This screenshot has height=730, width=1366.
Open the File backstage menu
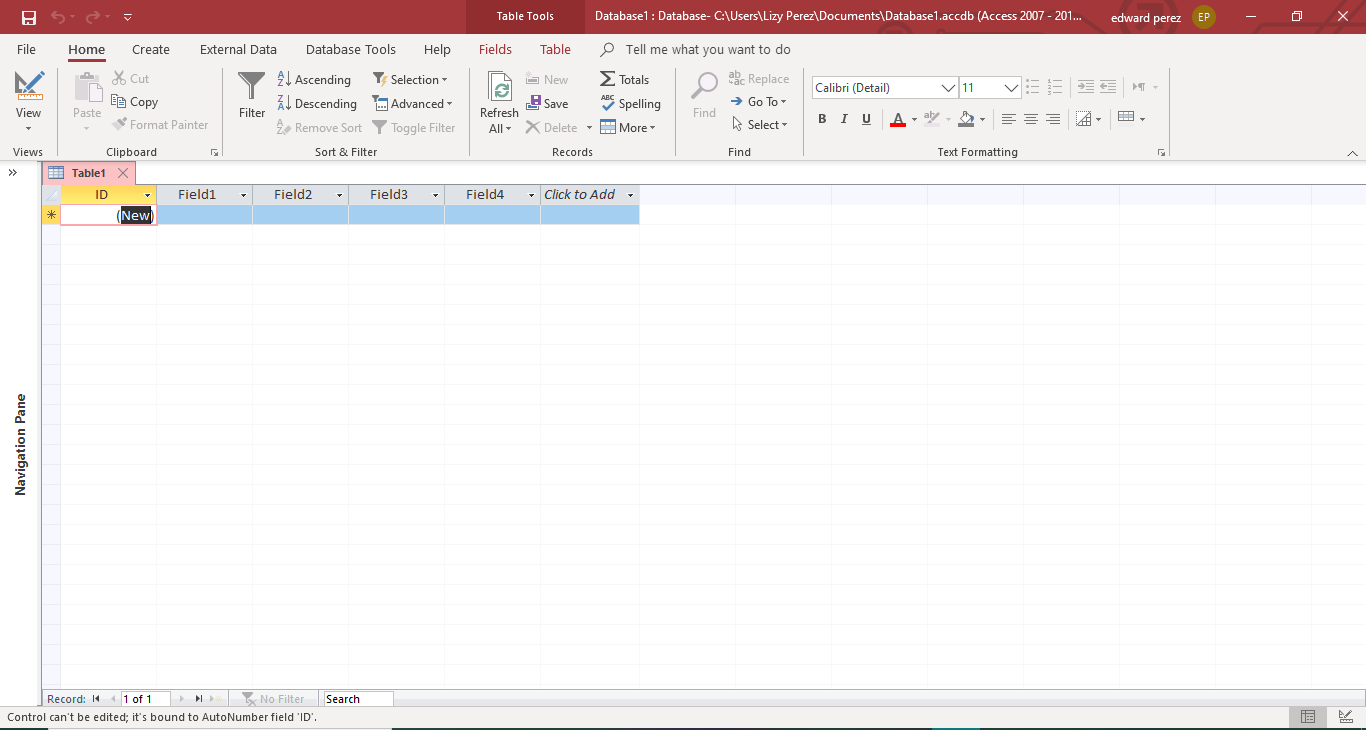click(26, 49)
